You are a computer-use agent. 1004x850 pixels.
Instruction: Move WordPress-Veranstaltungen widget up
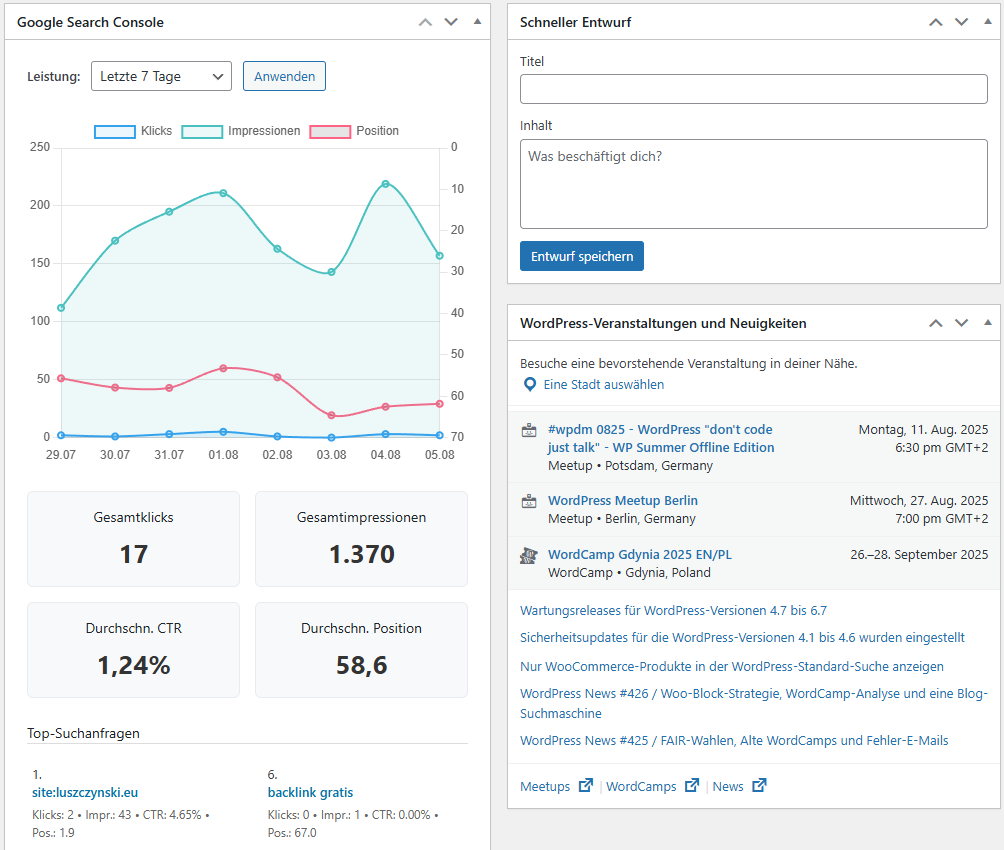pos(936,323)
